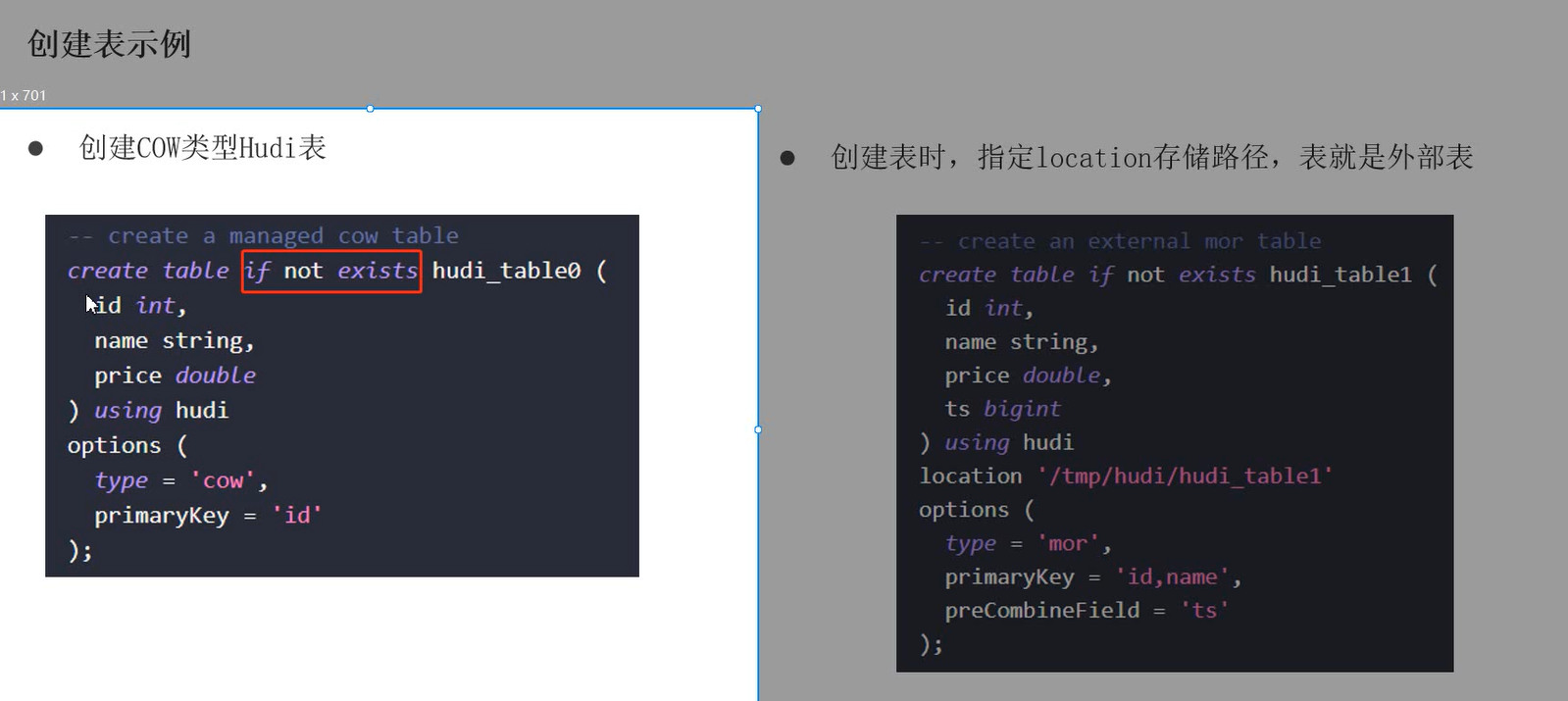Click 'id int,' in the hudi_table0 code
The height and width of the screenshot is (701, 1568).
pyautogui.click(x=140, y=306)
